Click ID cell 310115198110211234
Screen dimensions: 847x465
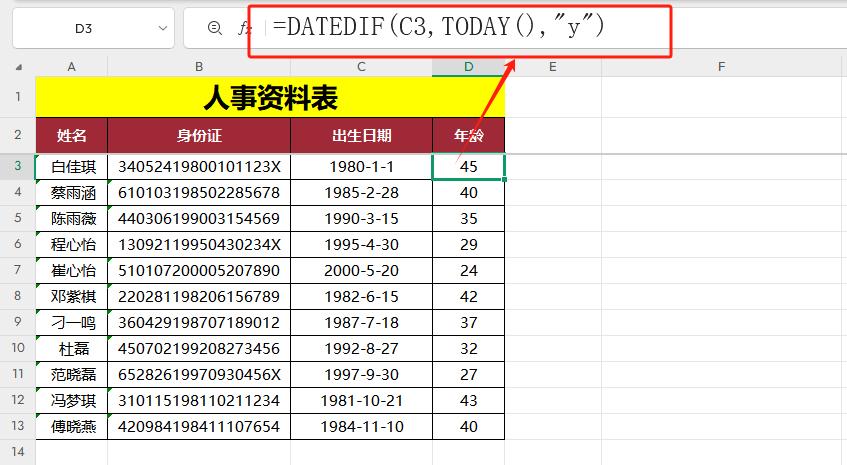coord(199,401)
